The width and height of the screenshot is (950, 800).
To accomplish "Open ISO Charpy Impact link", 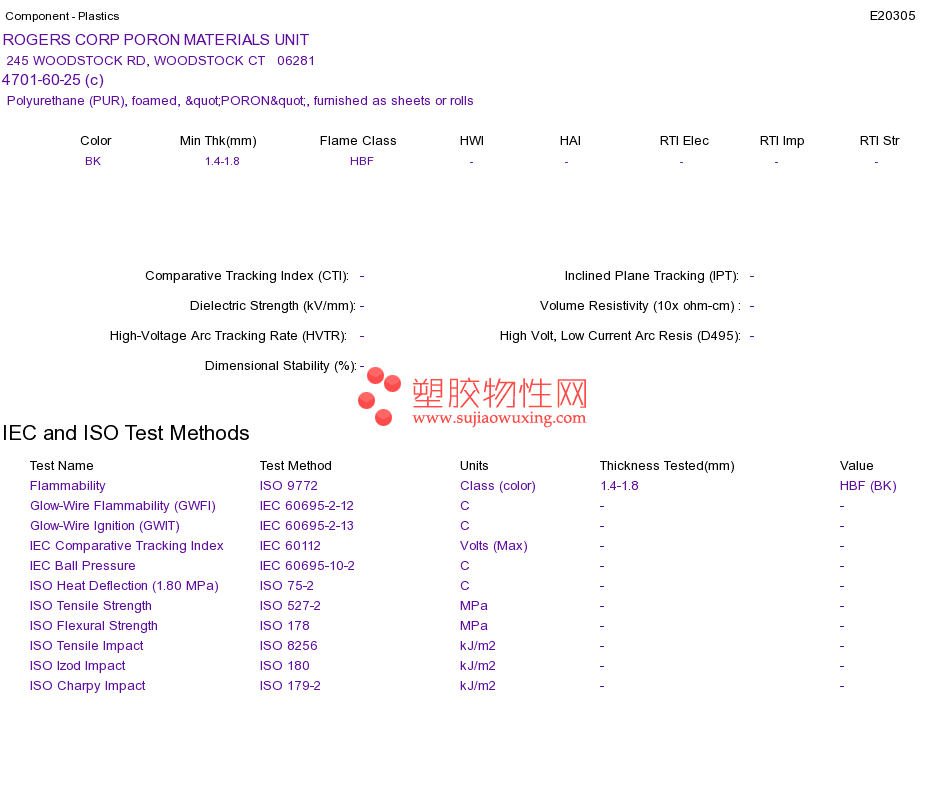I will pos(87,686).
